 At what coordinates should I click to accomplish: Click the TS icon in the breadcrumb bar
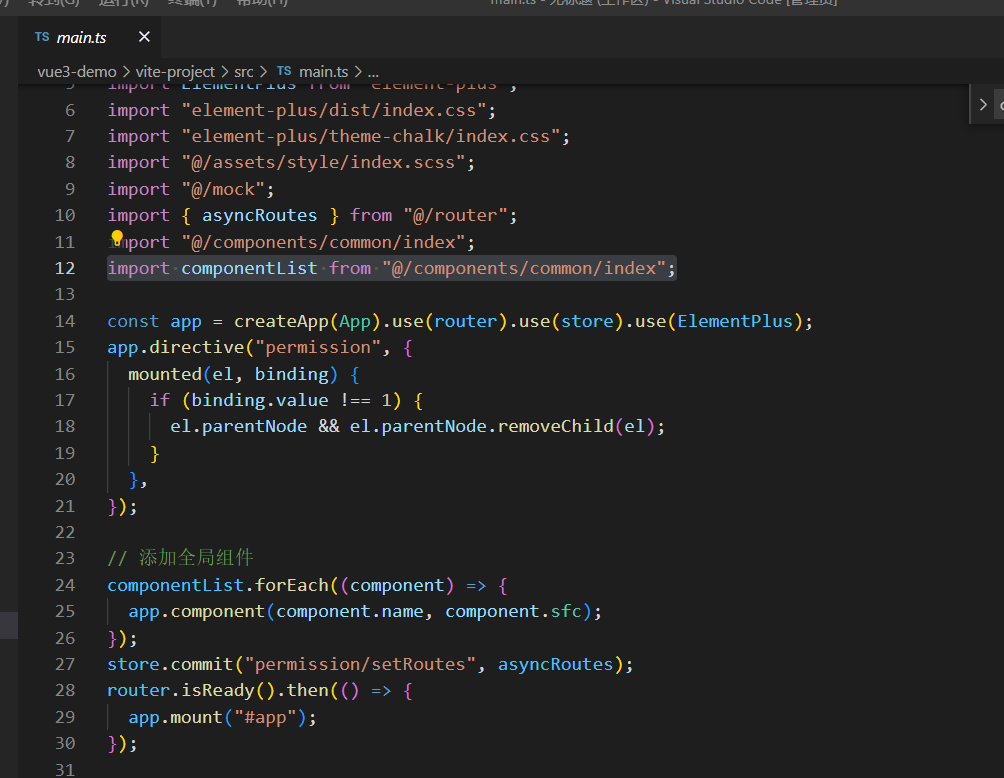(284, 71)
